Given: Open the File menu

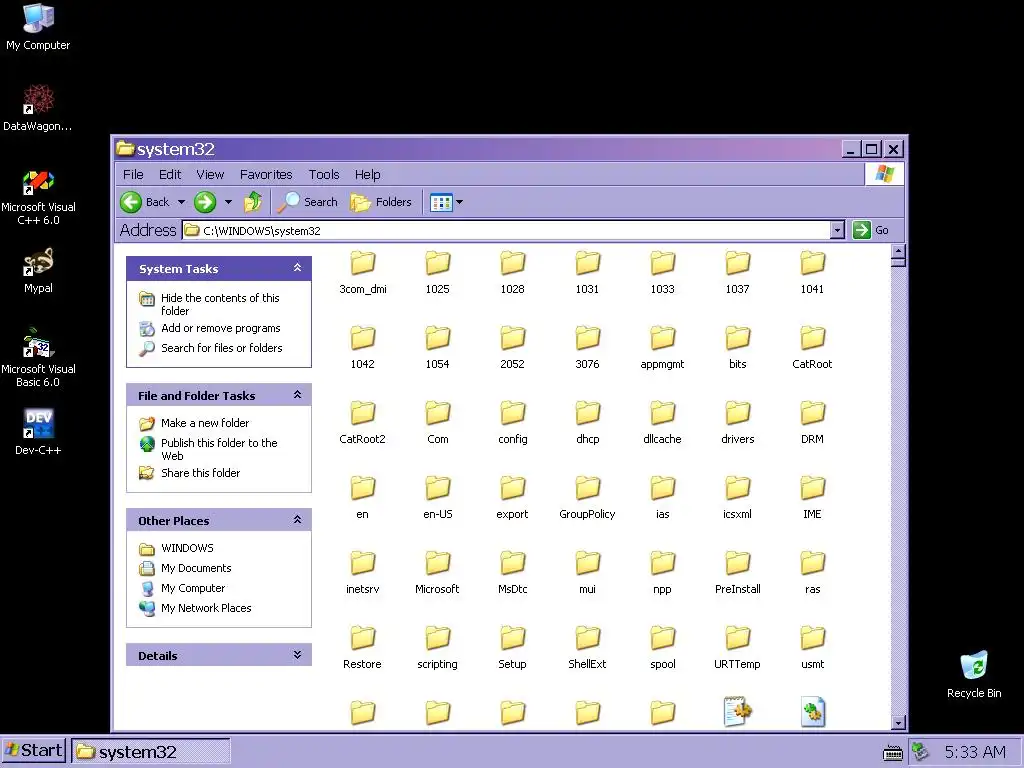Looking at the screenshot, I should click(x=133, y=174).
